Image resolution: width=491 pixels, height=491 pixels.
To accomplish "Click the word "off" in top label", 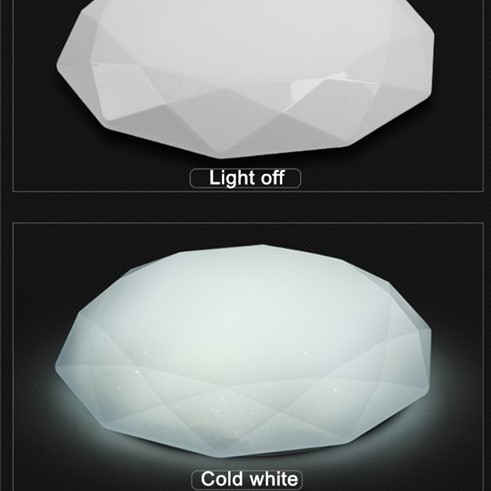I will click(x=272, y=177).
